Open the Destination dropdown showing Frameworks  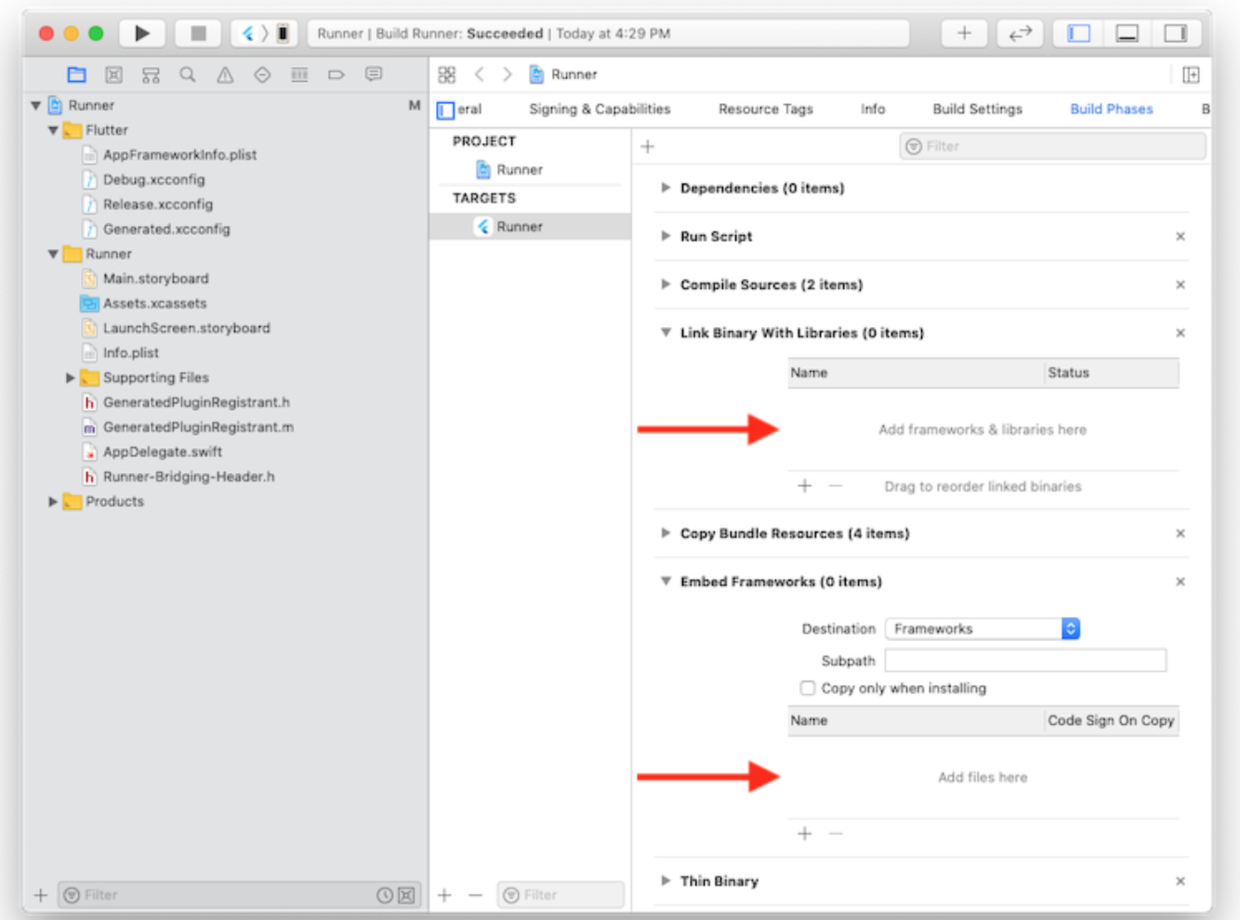(981, 628)
